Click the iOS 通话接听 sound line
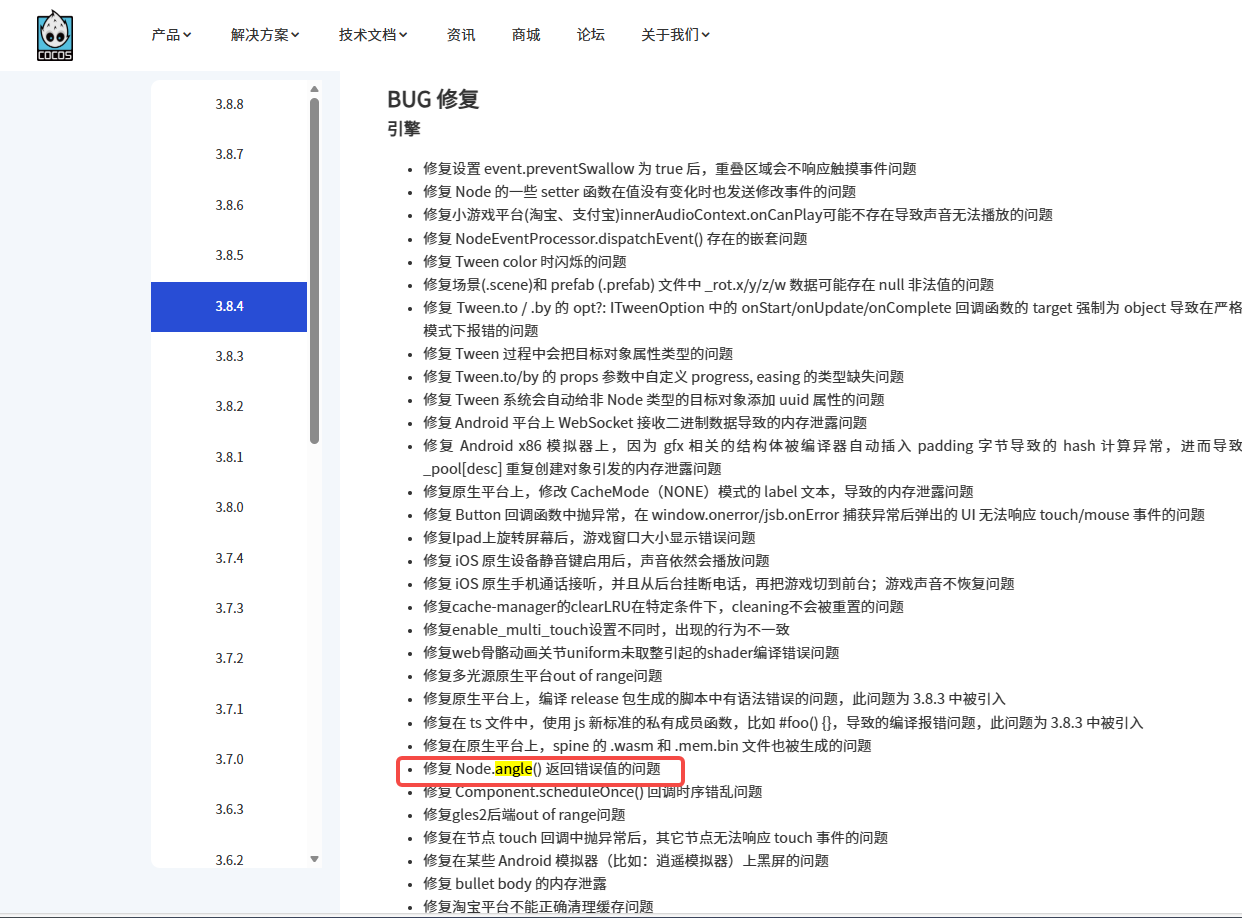The width and height of the screenshot is (1242, 918). (x=719, y=584)
